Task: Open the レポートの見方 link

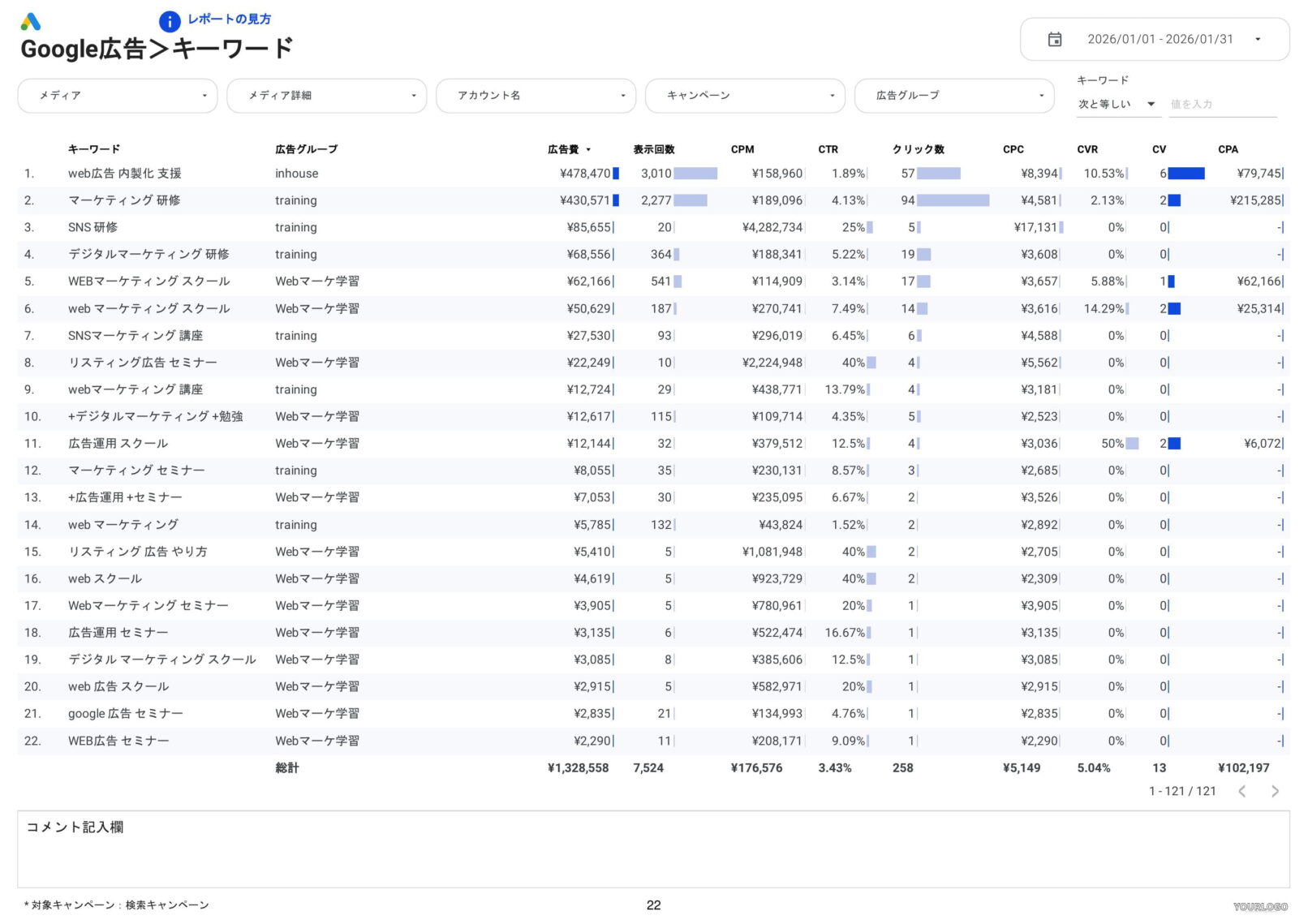Action: coord(230,19)
